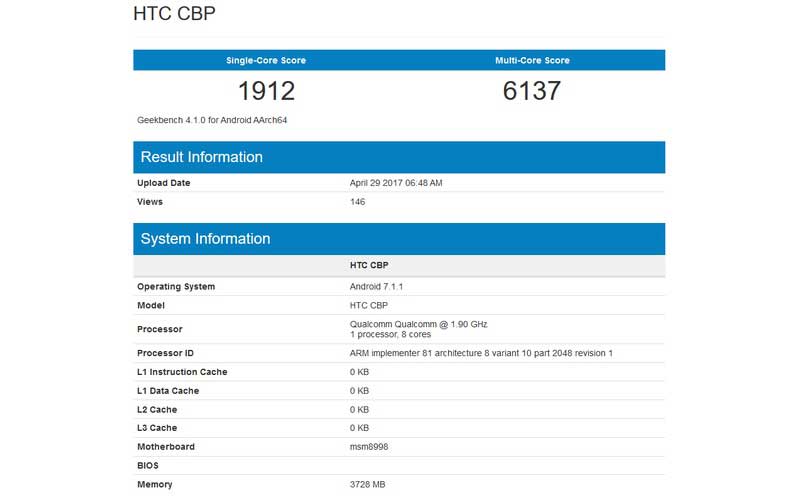The width and height of the screenshot is (800, 500).
Task: Click the L3 Cache row label
Action: [157, 428]
